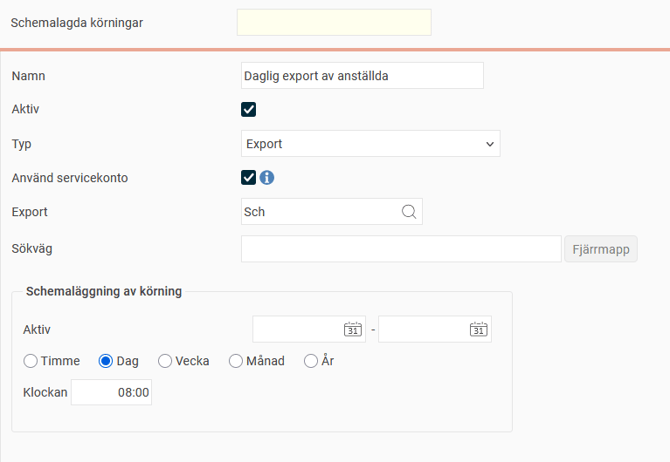This screenshot has width=670, height=462.
Task: Click the Namn text field
Action: pyautogui.click(x=362, y=76)
